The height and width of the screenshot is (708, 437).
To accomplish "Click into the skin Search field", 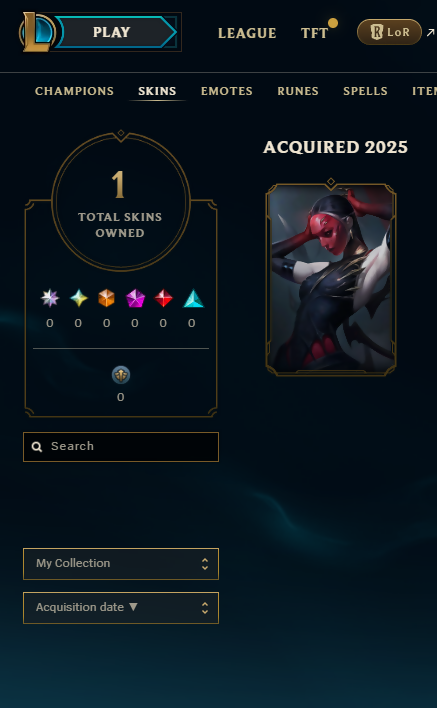I will (121, 447).
